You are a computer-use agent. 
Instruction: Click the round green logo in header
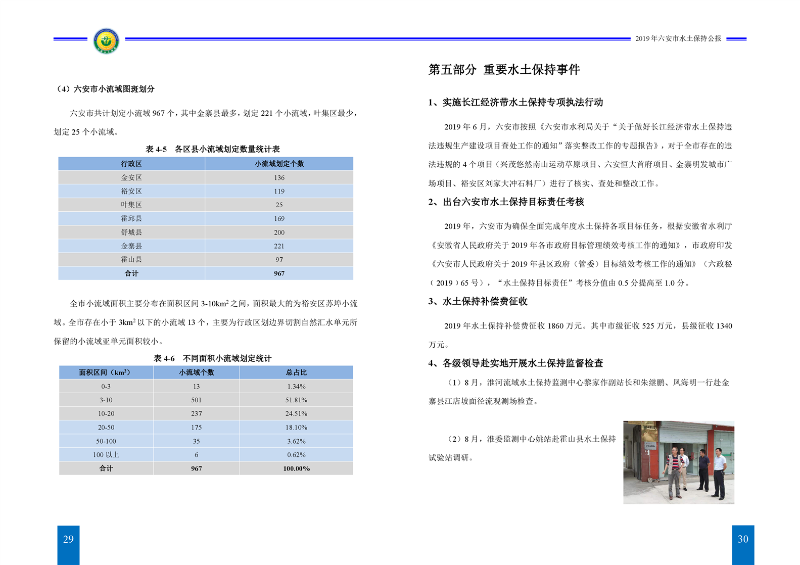103,41
